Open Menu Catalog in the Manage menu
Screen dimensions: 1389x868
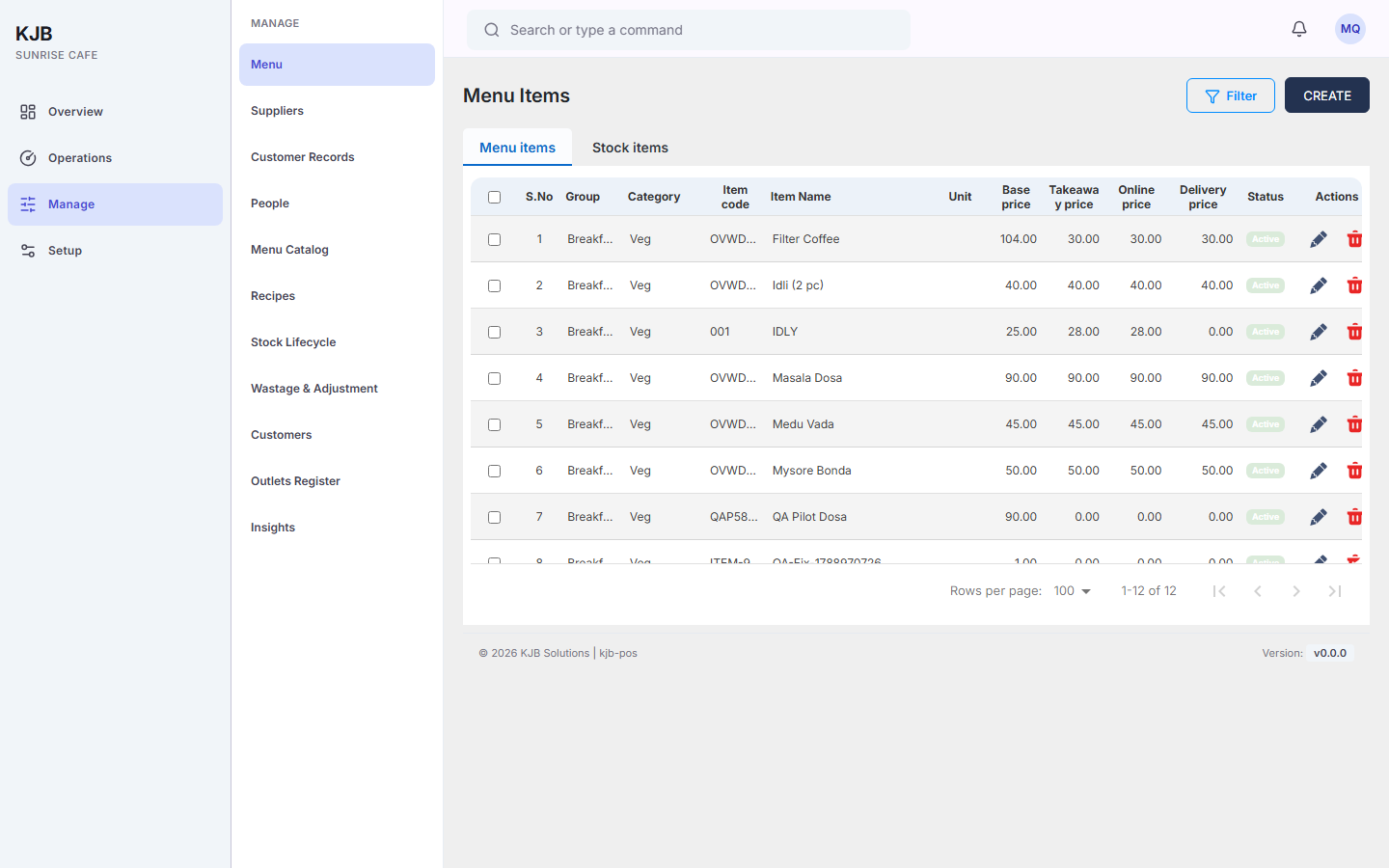(x=337, y=250)
